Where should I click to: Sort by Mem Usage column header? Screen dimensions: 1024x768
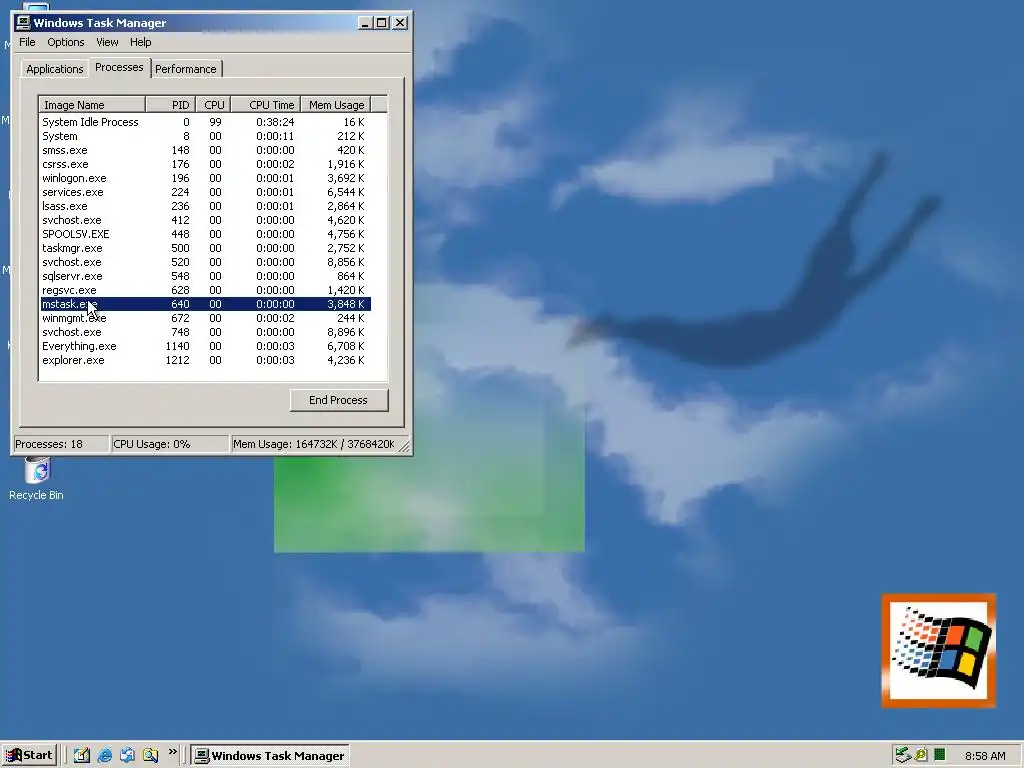[x=336, y=104]
